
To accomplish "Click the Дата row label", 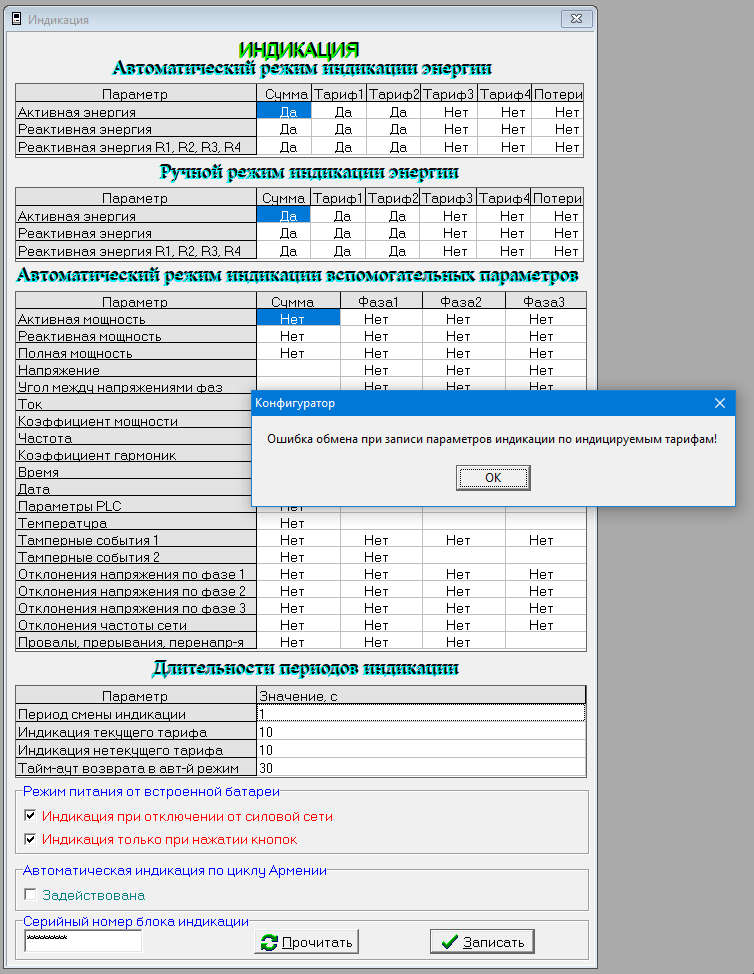I will pos(134,489).
